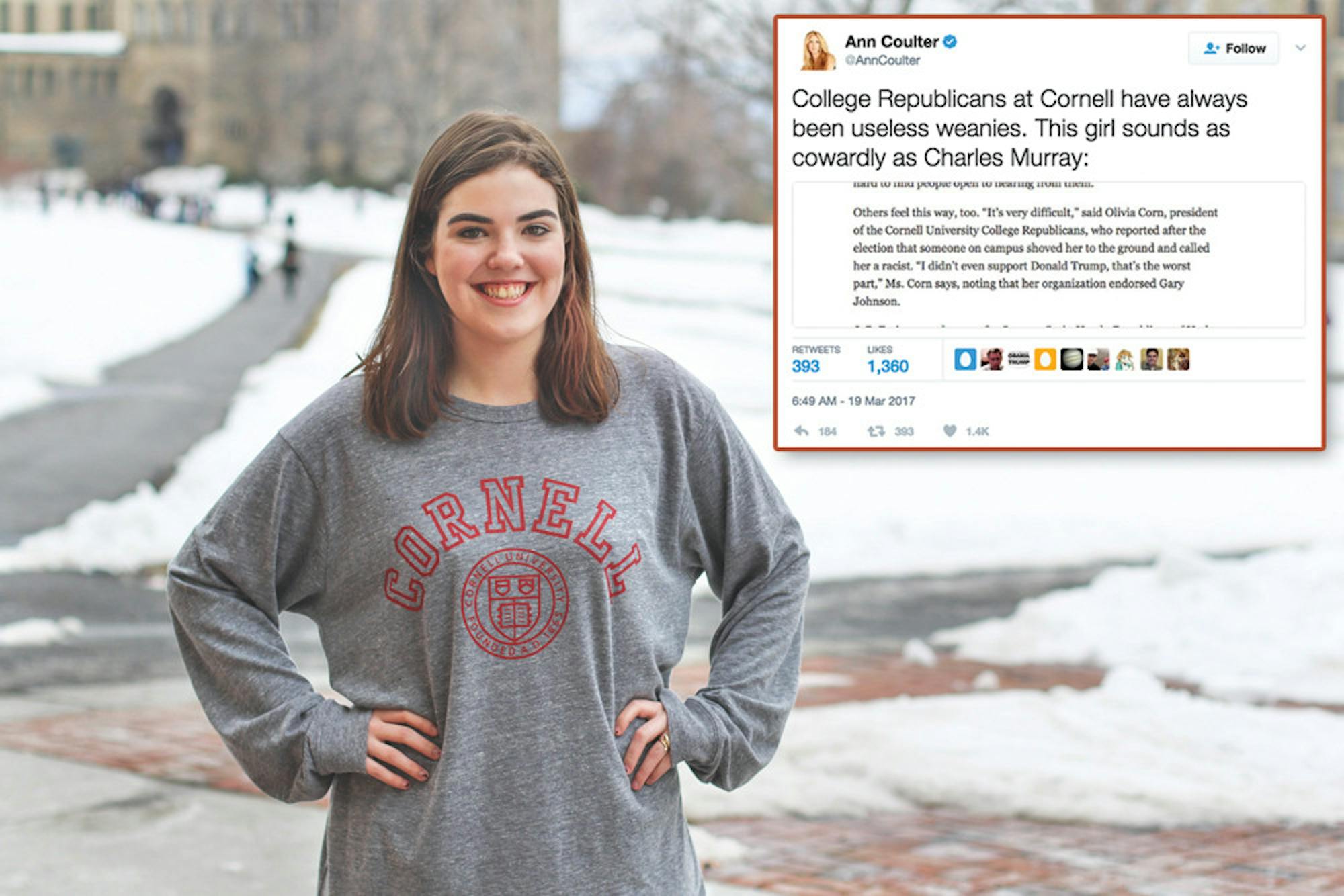Click the reply arrow icon
This screenshot has width=1344, height=896.
click(x=801, y=431)
